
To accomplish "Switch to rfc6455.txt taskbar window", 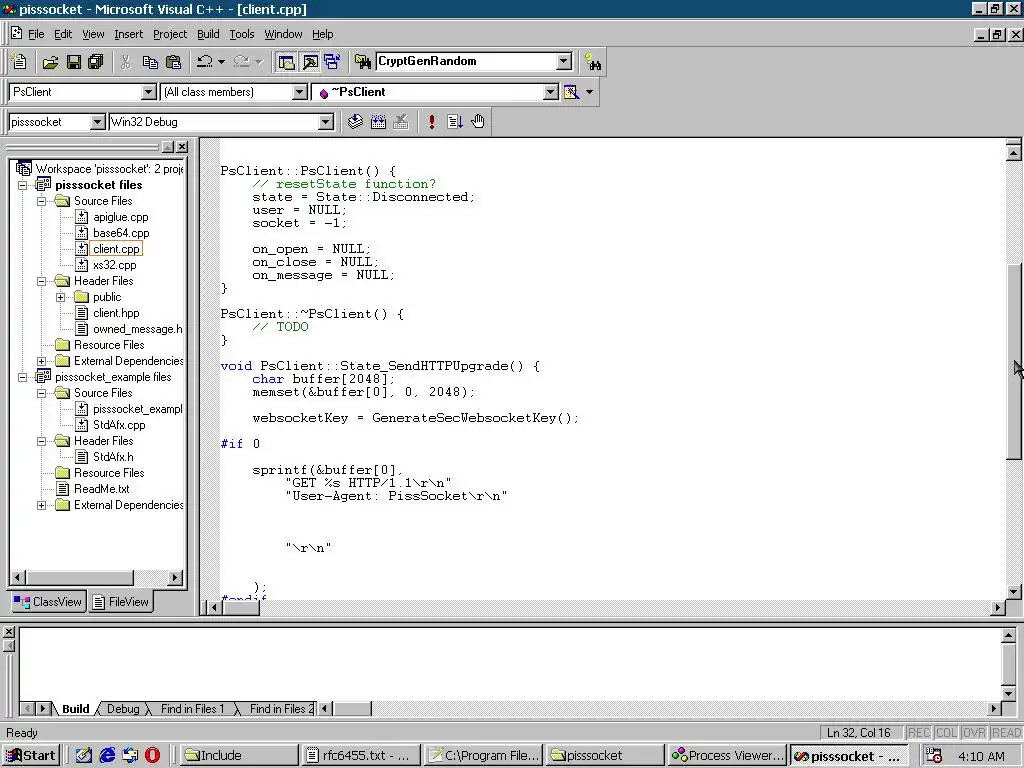I will point(360,756).
